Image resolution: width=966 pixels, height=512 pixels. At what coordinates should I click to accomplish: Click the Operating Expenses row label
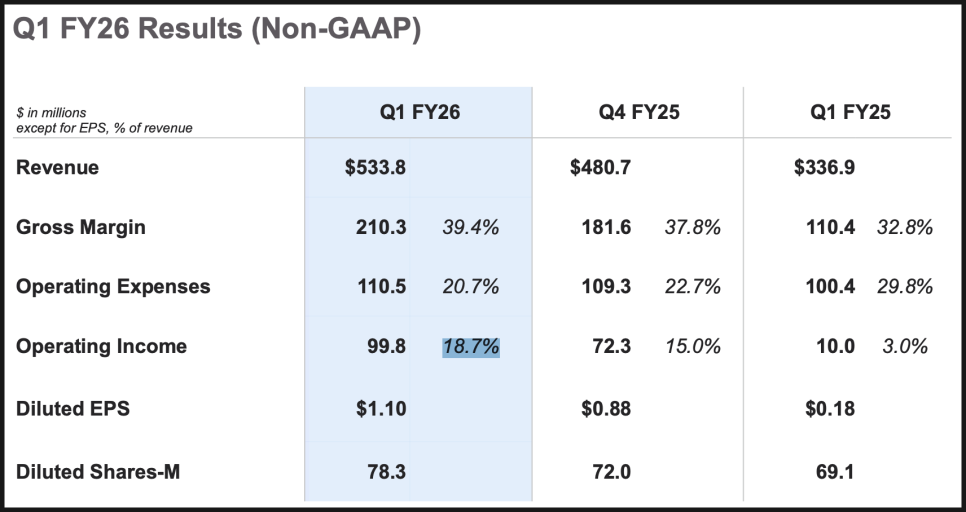(x=113, y=287)
